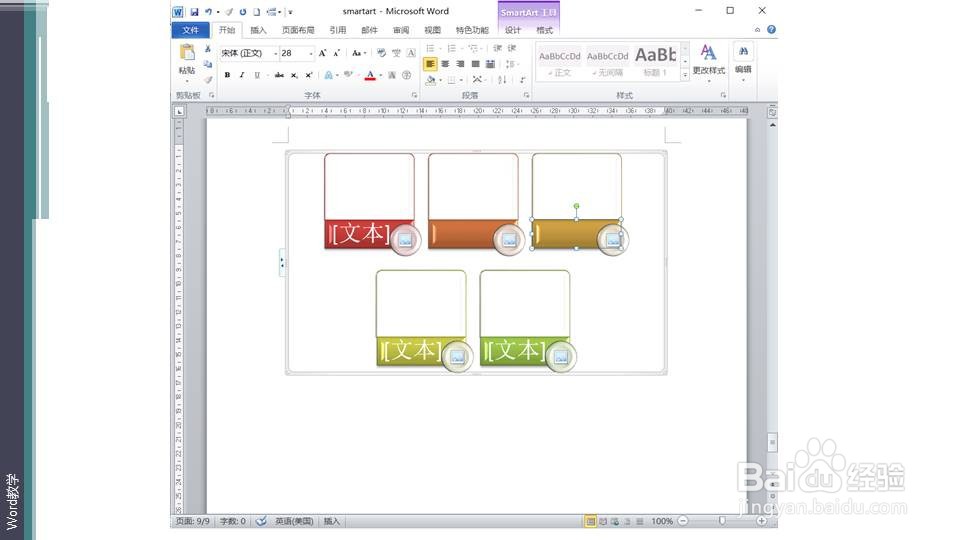Undo the last action in quick access toolbar
This screenshot has height=540, width=960.
coord(208,12)
